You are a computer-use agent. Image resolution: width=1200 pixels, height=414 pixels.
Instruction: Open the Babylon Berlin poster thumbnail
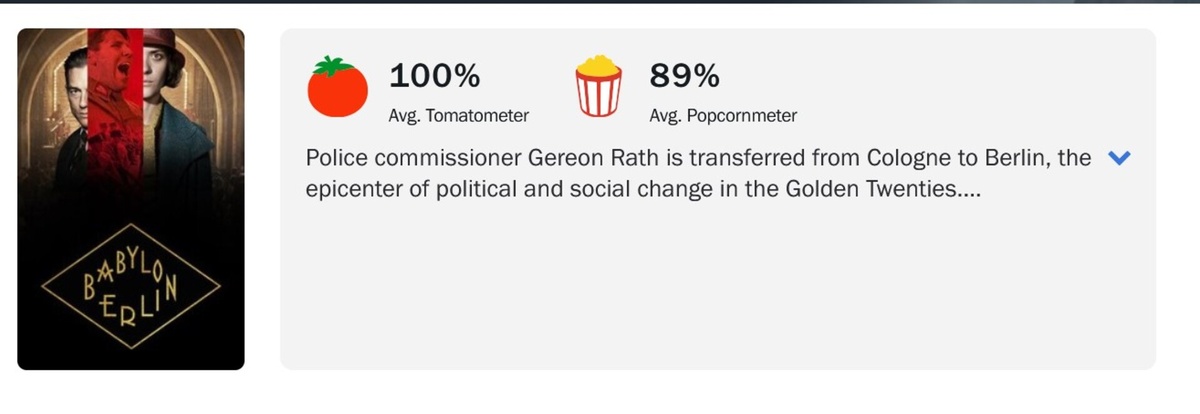click(x=131, y=200)
